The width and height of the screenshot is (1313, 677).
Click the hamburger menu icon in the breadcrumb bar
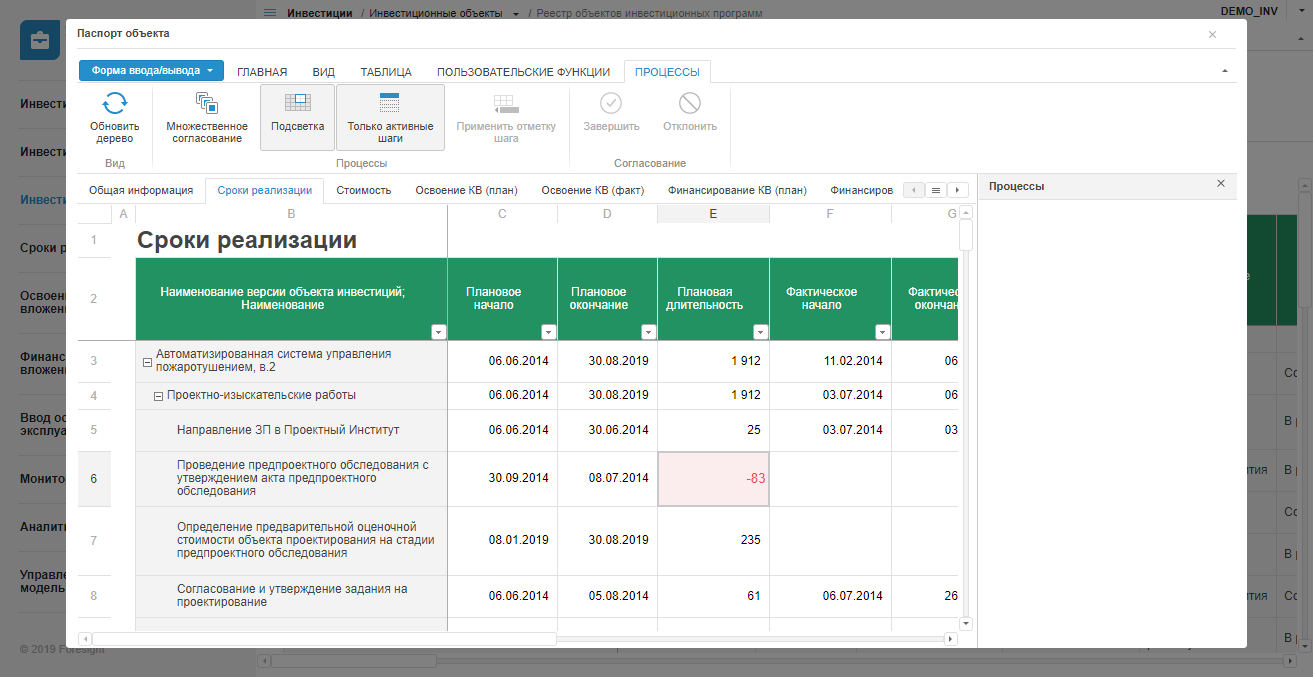pos(270,13)
